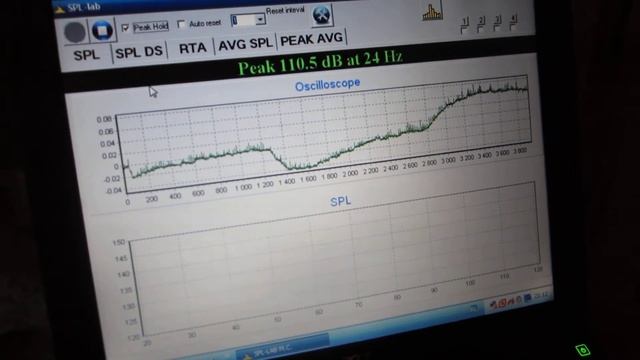Click the Peak 110.5 dB at 24 Hz readout
The width and height of the screenshot is (640, 360).
point(320,62)
